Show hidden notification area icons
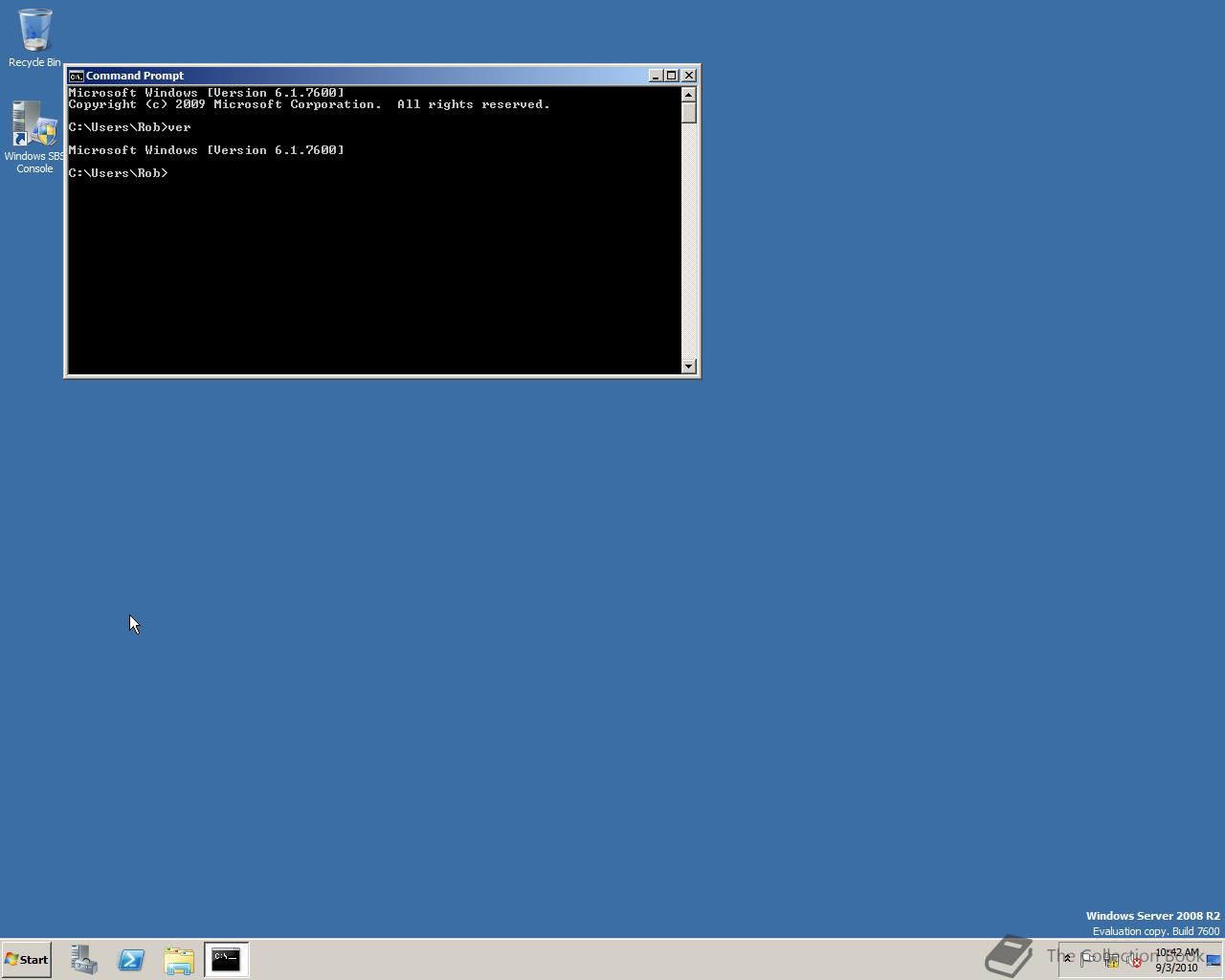 (x=1068, y=959)
